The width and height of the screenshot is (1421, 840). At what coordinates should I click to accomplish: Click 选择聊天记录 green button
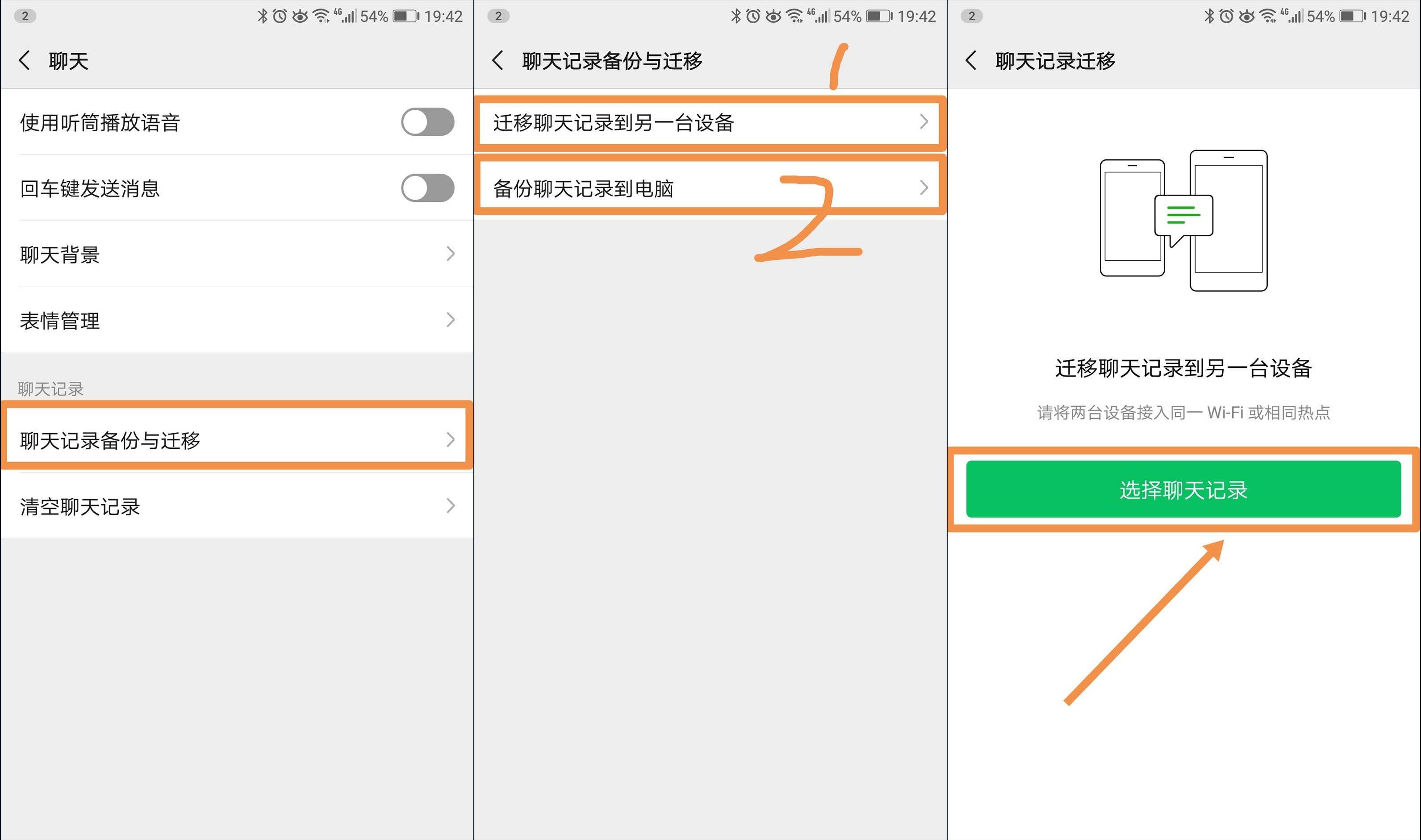(x=1184, y=489)
